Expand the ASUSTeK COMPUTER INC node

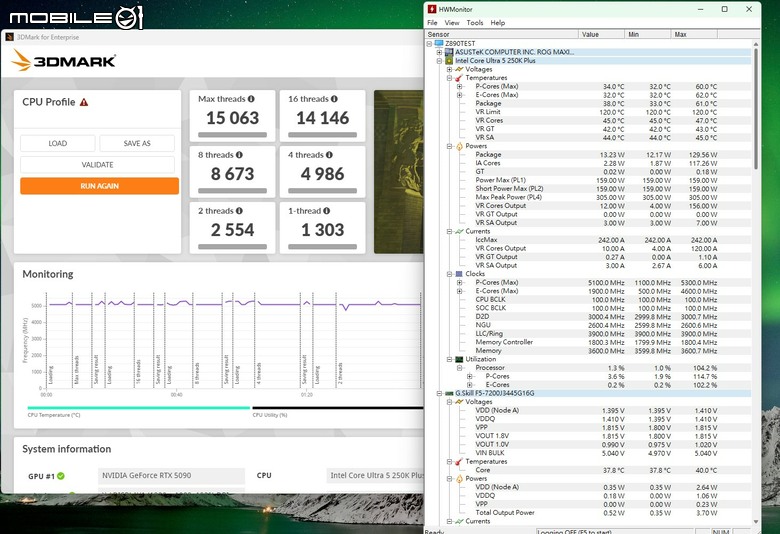[439, 52]
